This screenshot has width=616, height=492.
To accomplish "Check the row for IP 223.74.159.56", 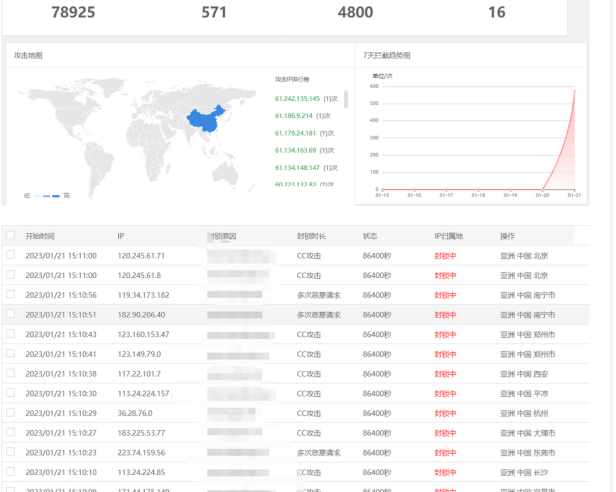I will [11, 452].
